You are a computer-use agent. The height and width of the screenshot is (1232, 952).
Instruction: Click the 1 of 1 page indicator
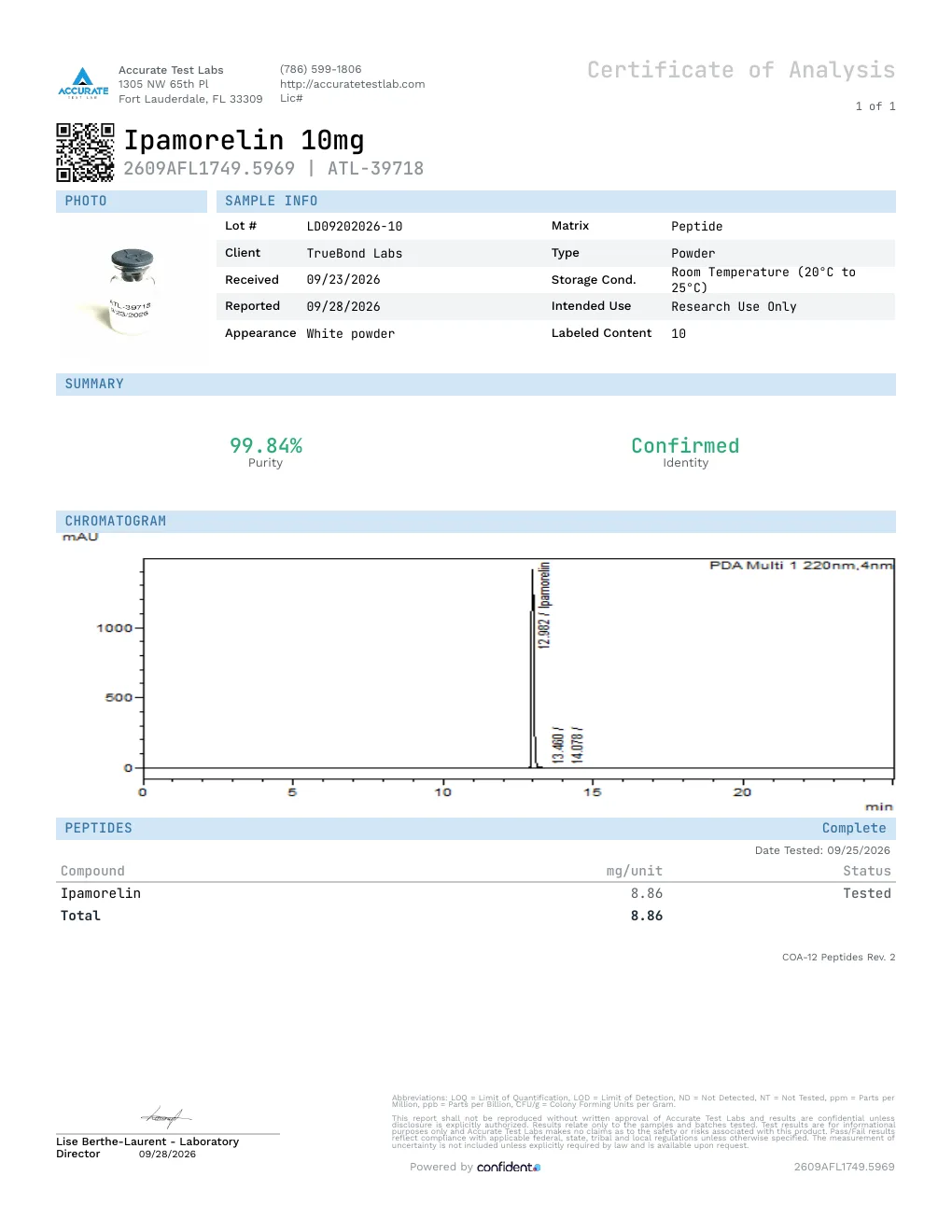click(x=875, y=107)
